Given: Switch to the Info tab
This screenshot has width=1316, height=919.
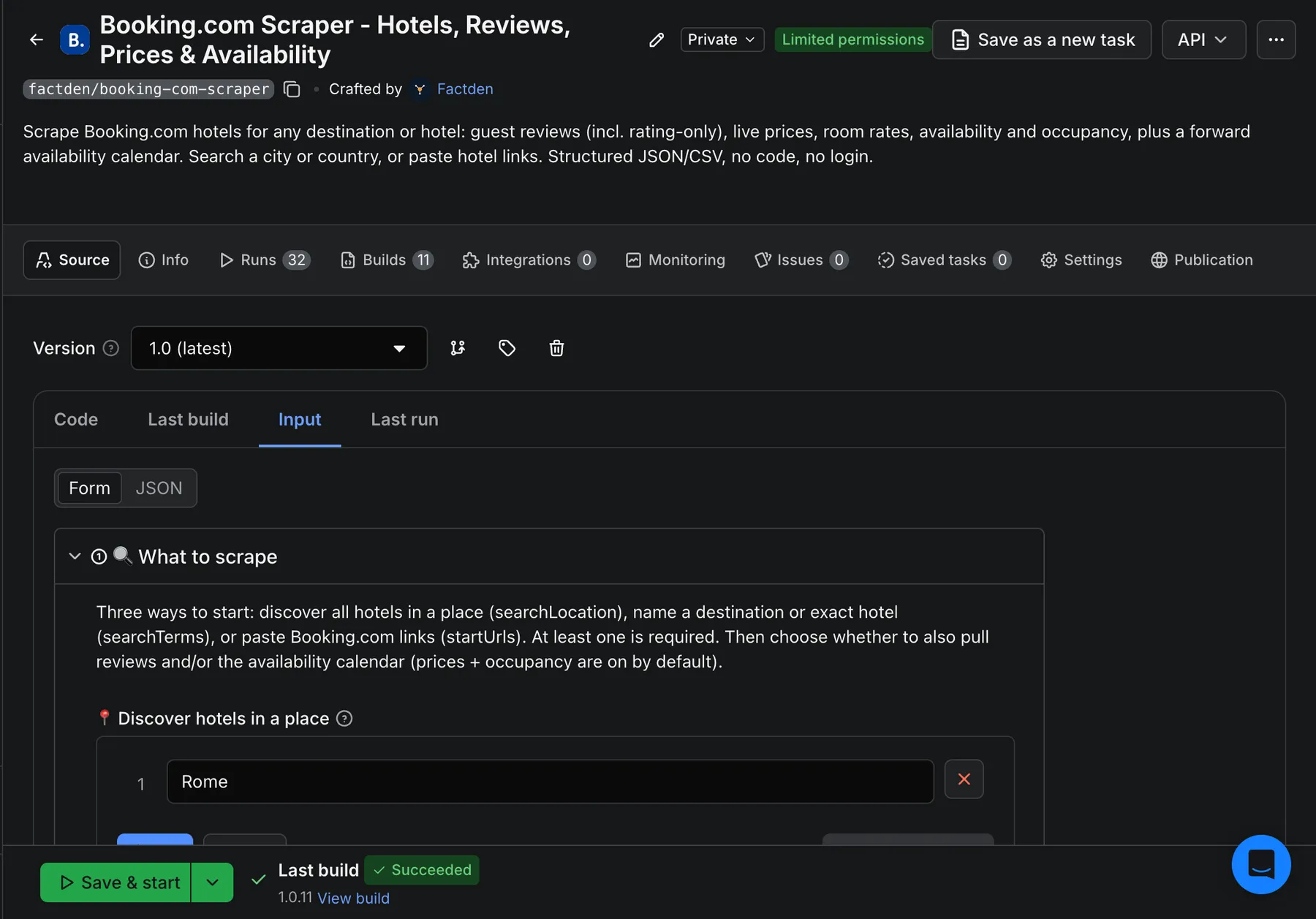Looking at the screenshot, I should point(164,260).
